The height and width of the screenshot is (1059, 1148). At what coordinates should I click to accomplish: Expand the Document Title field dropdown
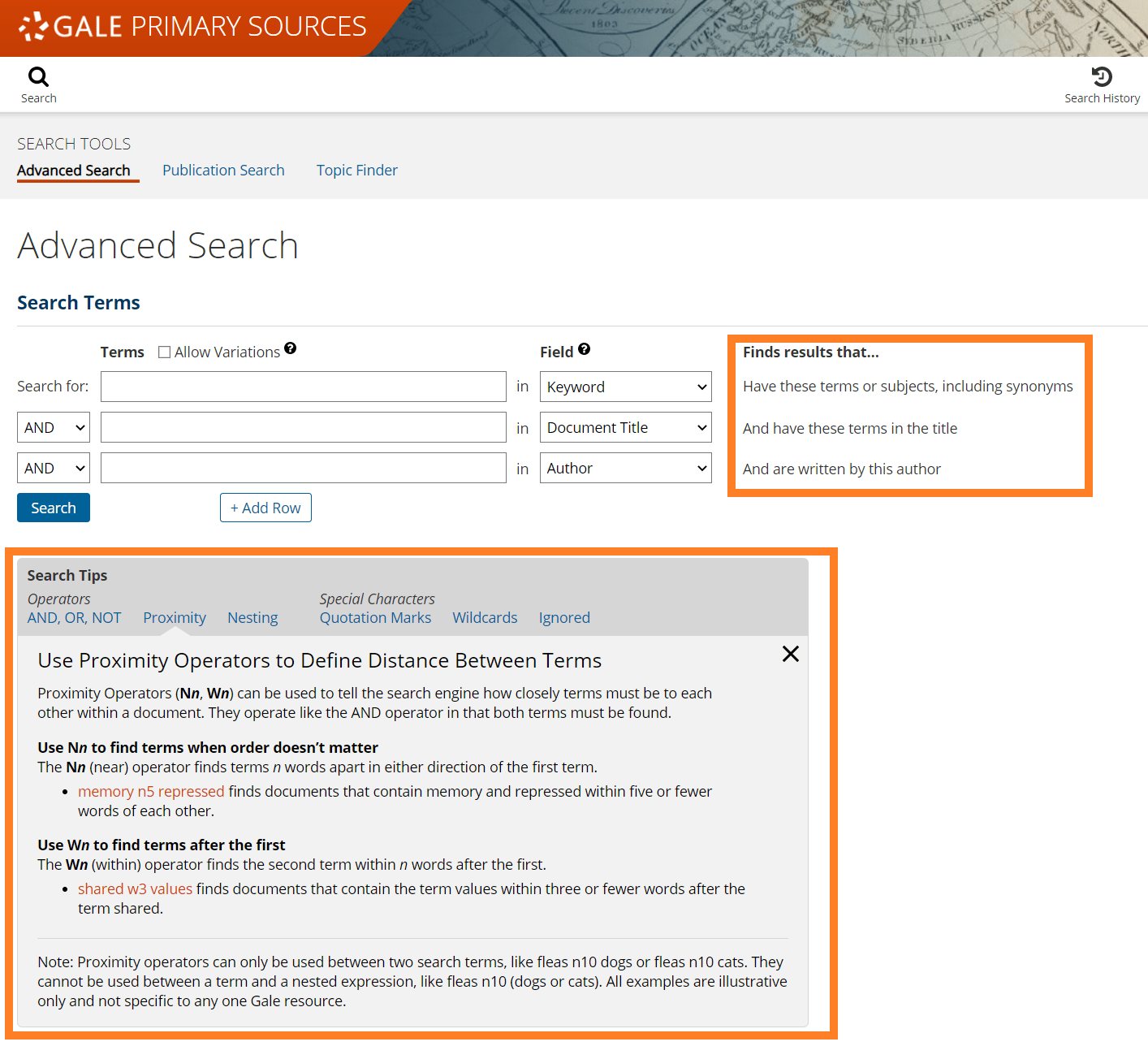(x=625, y=428)
